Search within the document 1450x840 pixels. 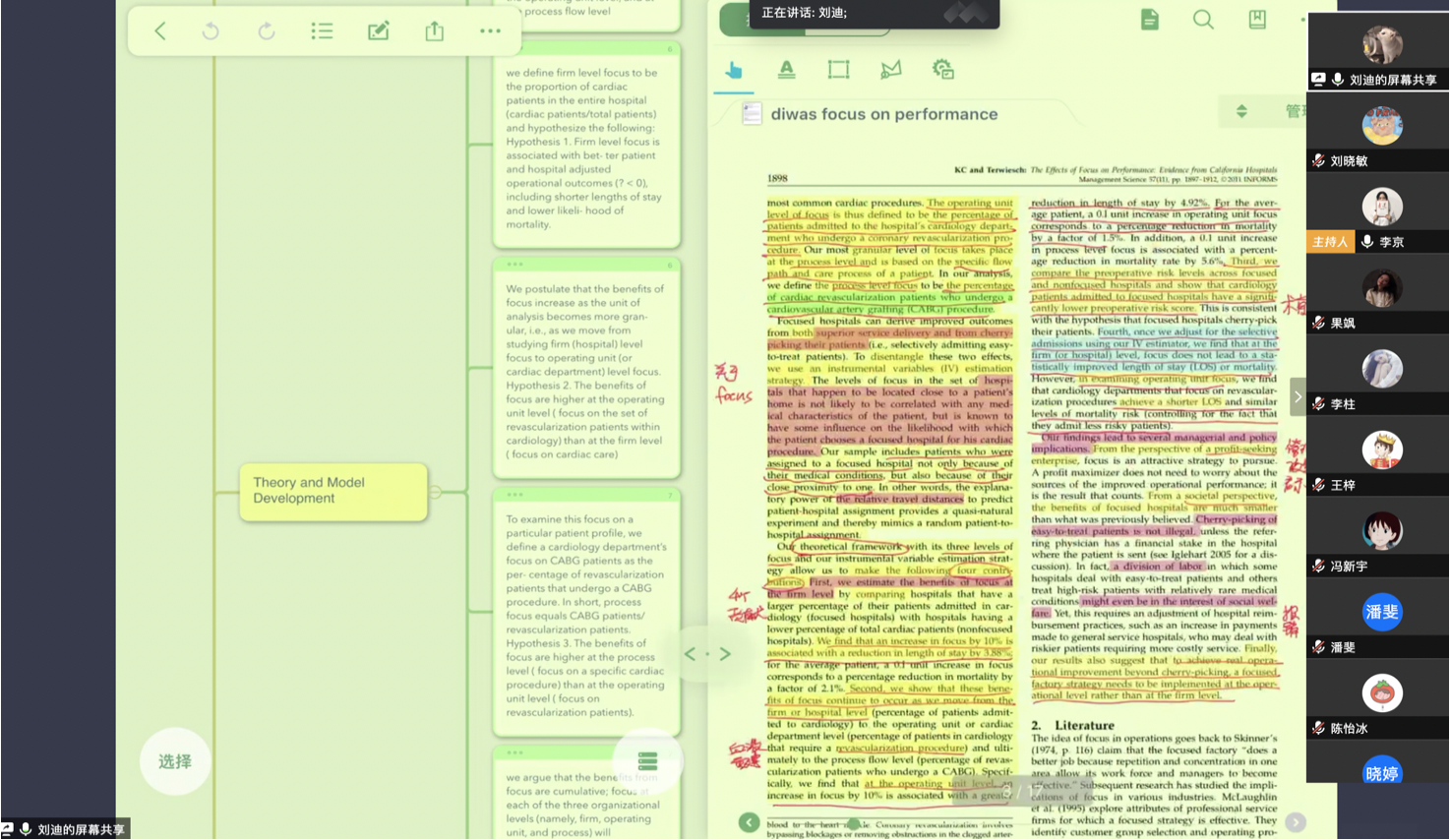point(1203,20)
